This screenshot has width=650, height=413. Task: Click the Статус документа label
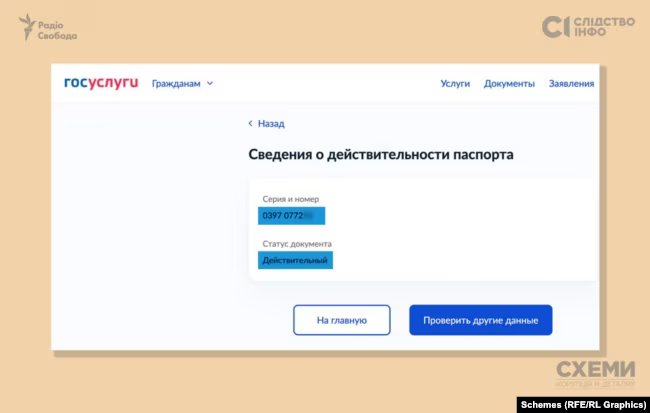297,244
